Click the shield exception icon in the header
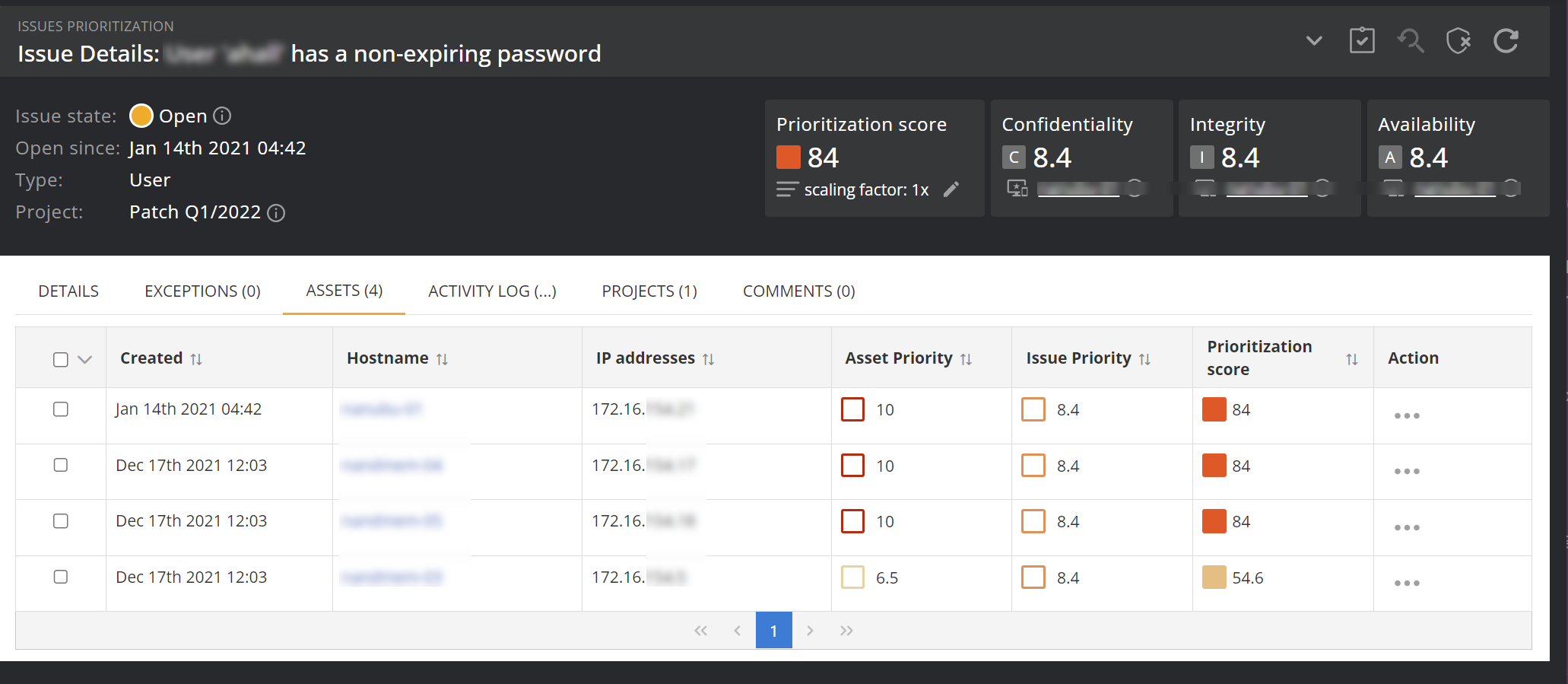The height and width of the screenshot is (684, 1568). click(1458, 41)
